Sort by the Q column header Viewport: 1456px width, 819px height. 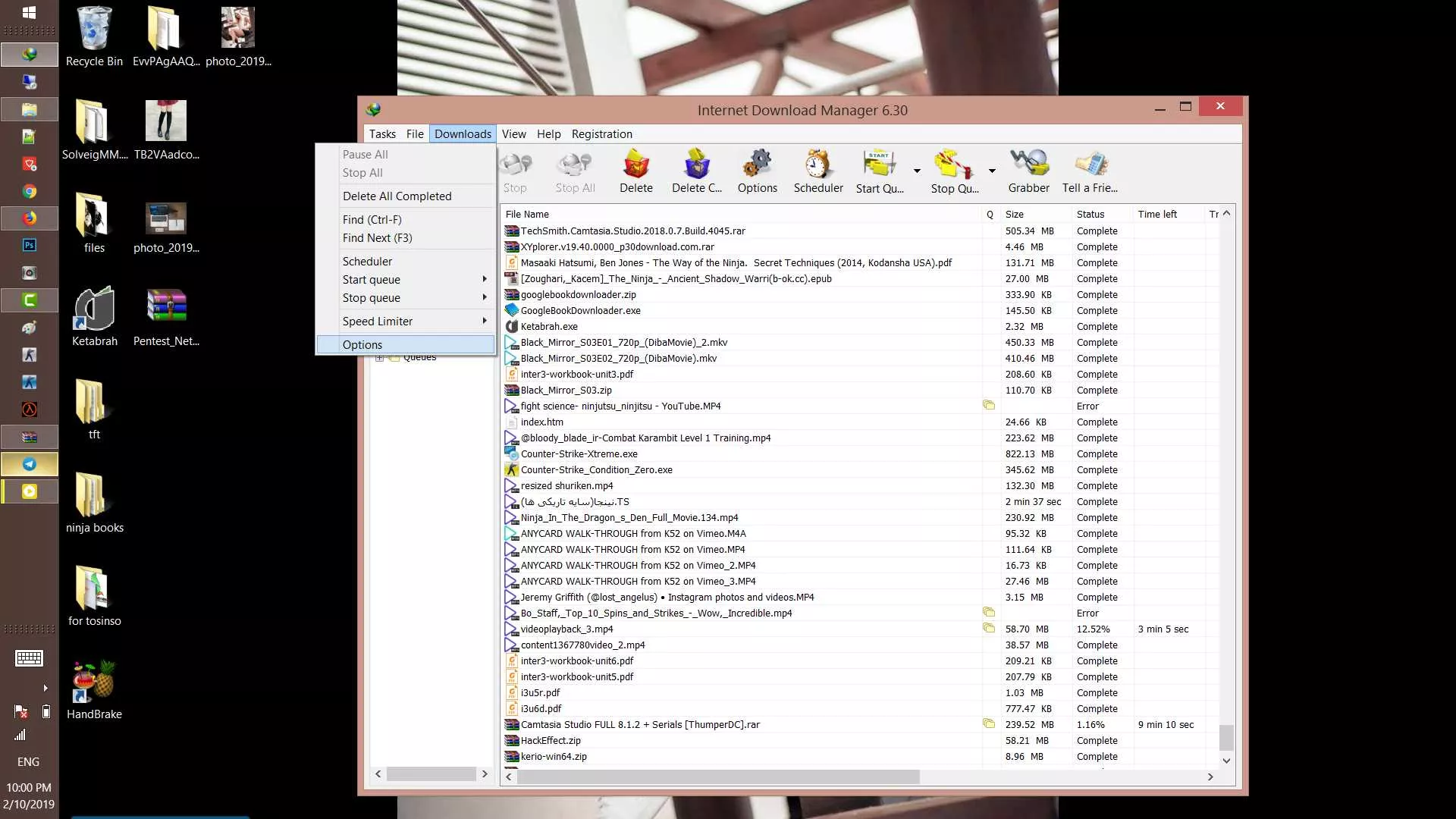pyautogui.click(x=990, y=215)
